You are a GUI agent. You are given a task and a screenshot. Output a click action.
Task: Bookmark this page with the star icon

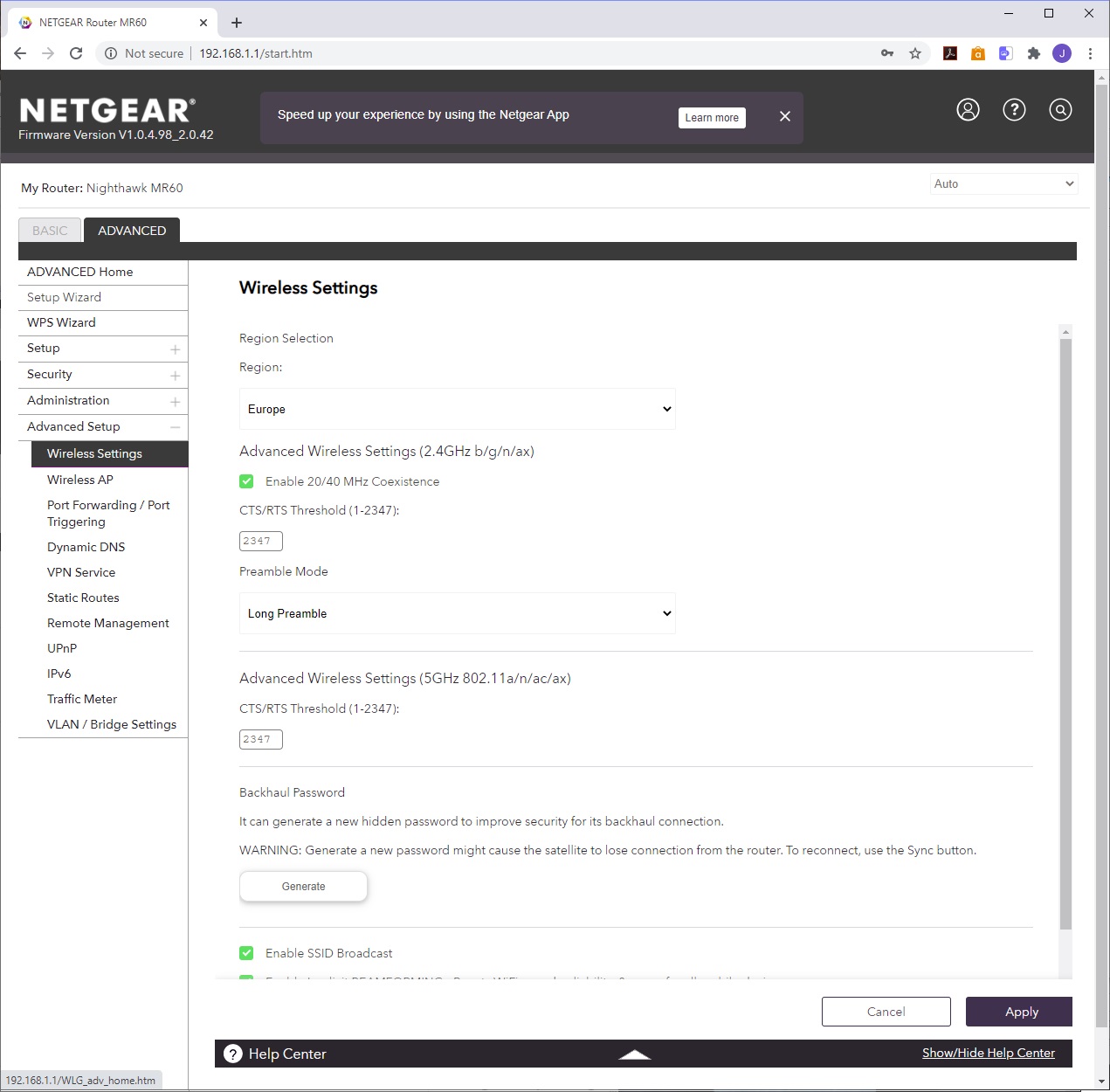click(915, 53)
